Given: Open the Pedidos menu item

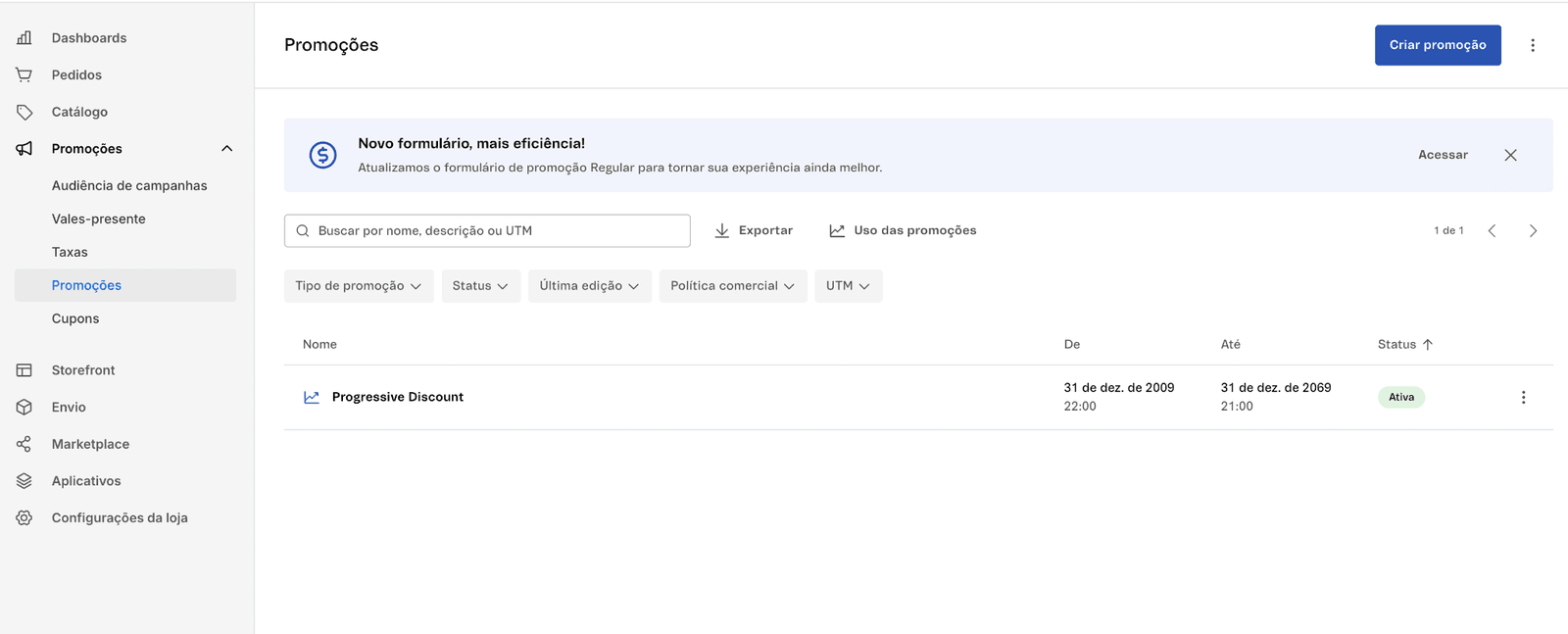Looking at the screenshot, I should (76, 74).
